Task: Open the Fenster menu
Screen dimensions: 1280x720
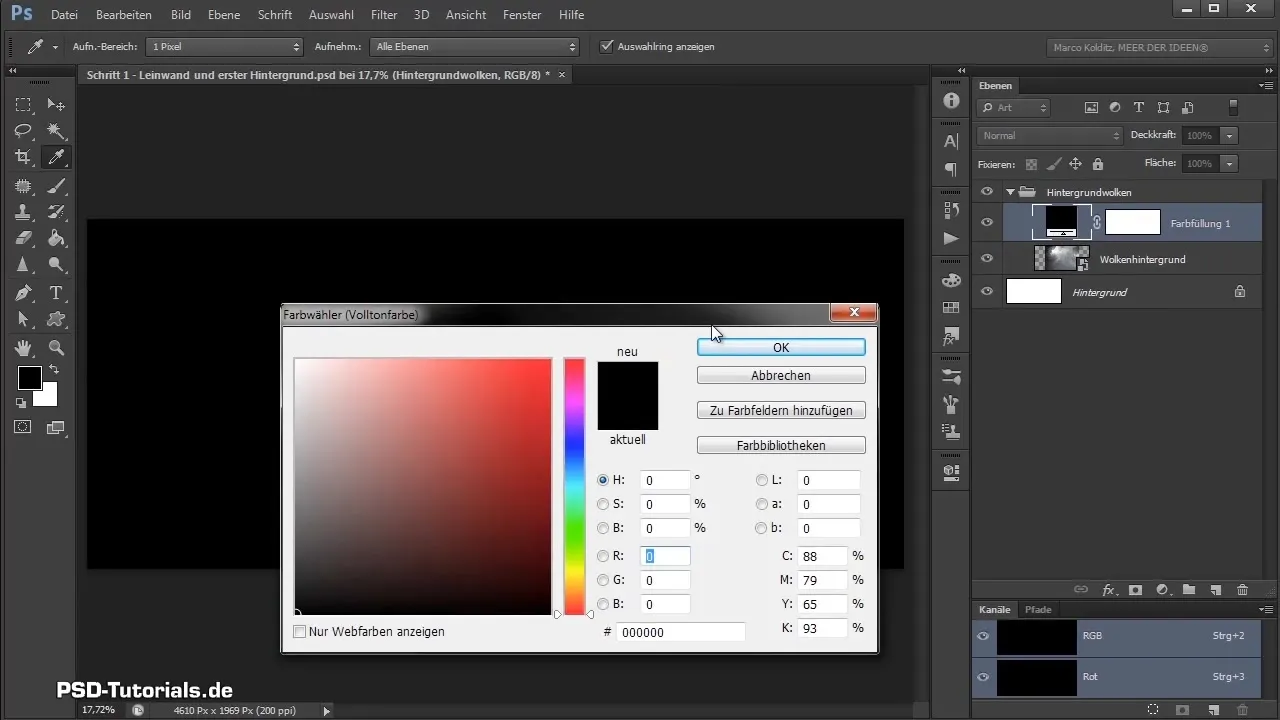Action: pos(523,15)
